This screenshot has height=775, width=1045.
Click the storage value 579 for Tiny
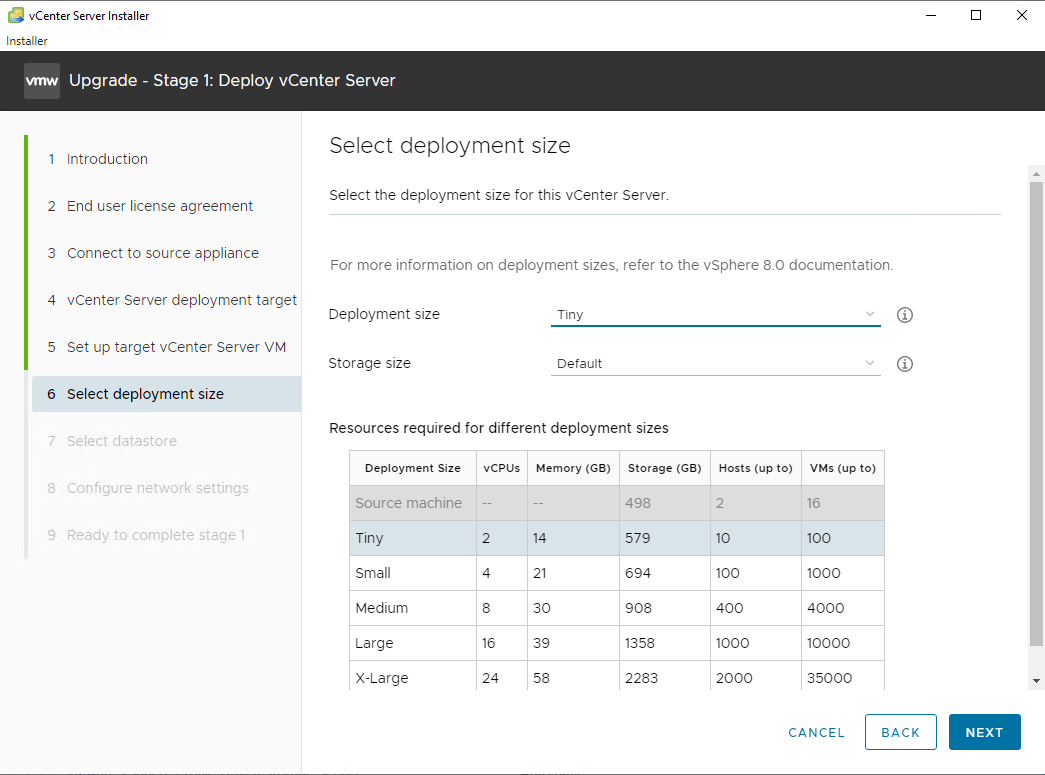coord(637,538)
